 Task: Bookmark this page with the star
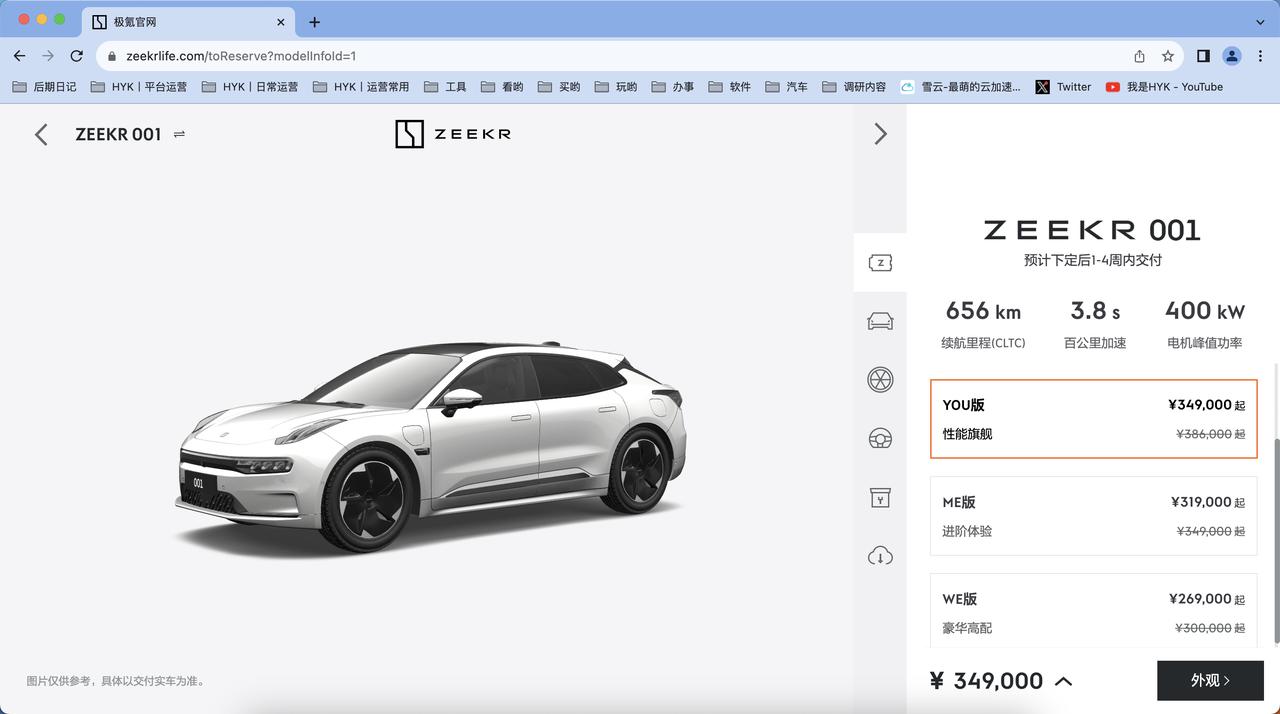click(1167, 56)
